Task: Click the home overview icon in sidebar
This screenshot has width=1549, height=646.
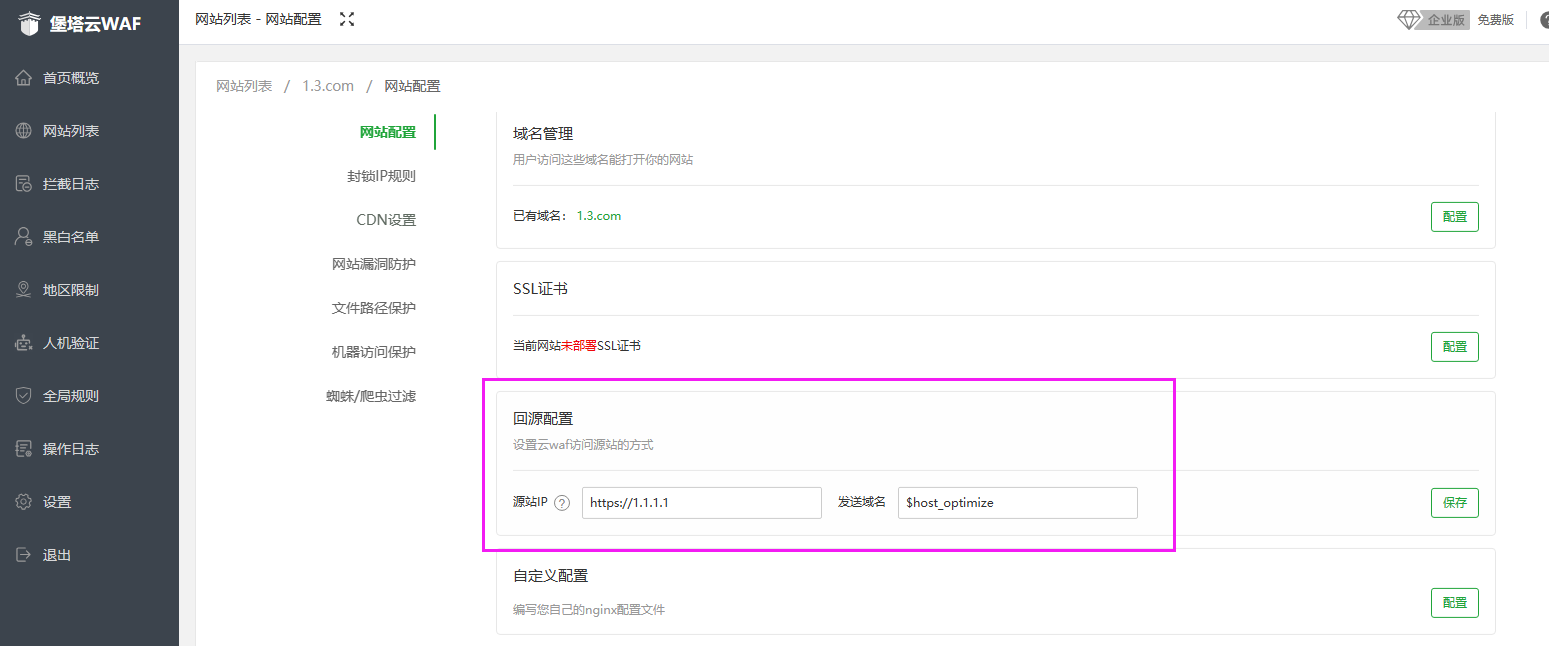Action: (24, 78)
